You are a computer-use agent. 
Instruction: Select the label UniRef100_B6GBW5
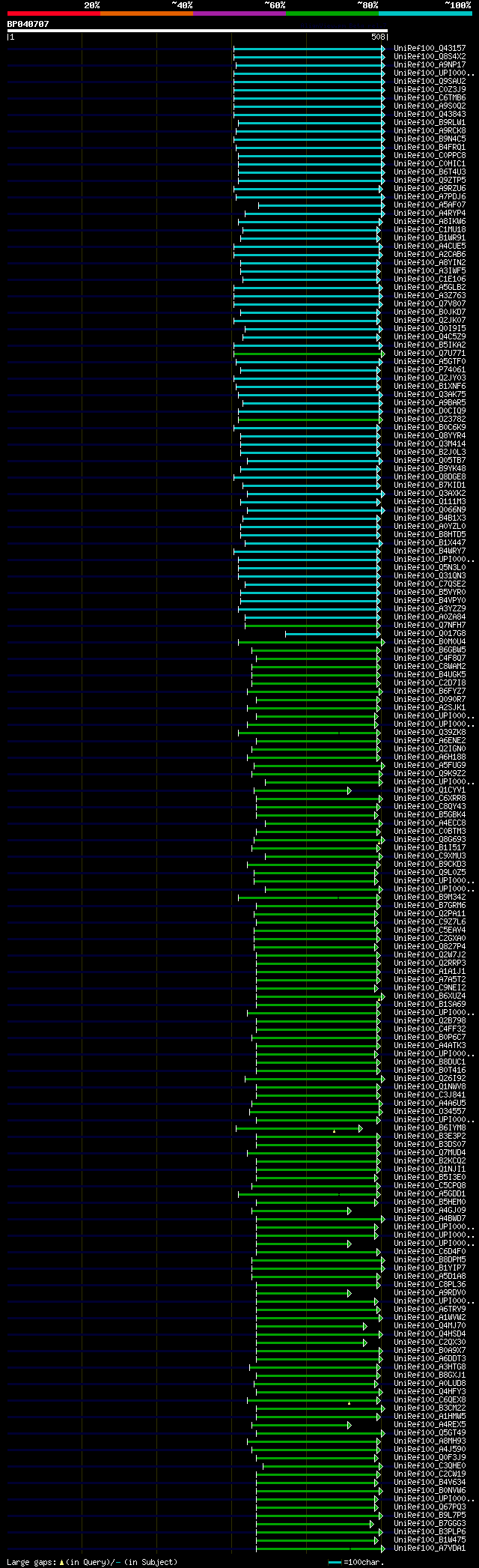pos(430,650)
